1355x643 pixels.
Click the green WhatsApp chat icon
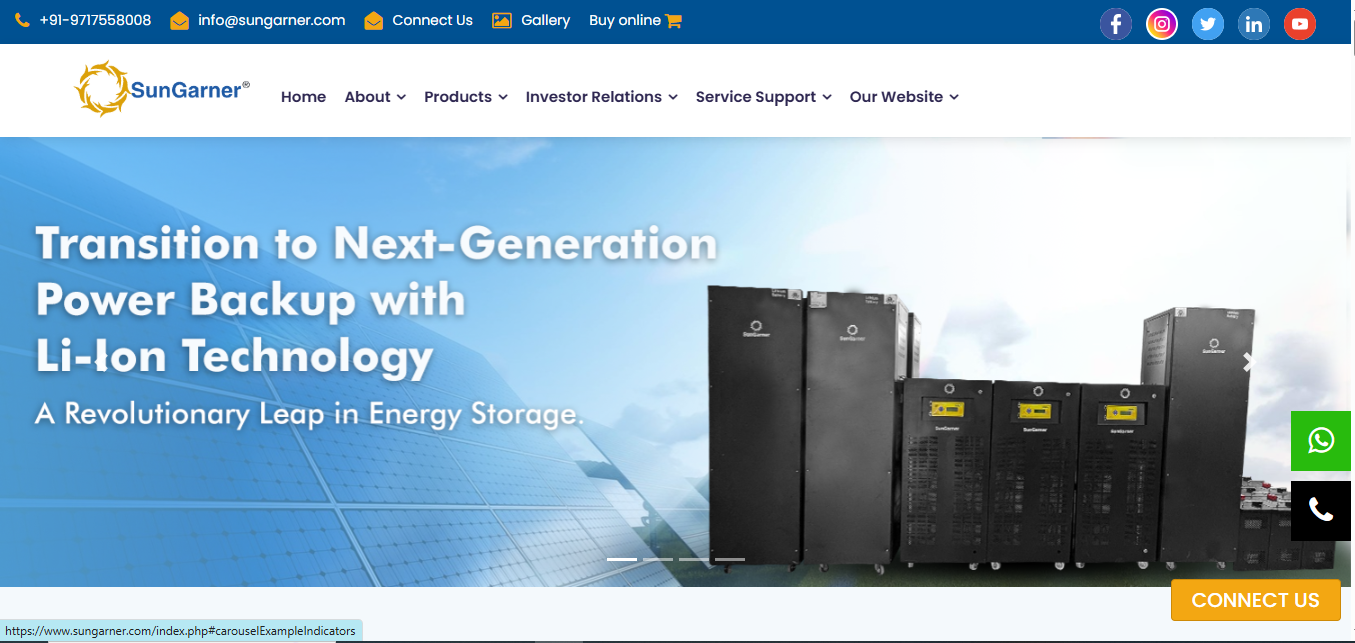pyautogui.click(x=1321, y=440)
